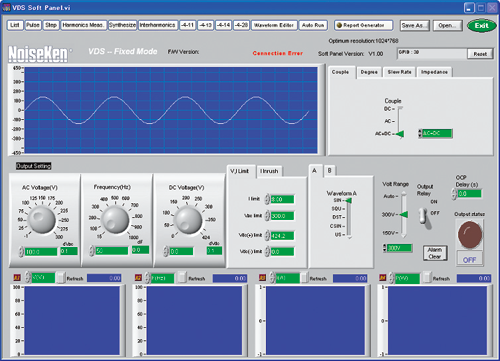
Task: Open the J2 f(Hz) measurement selector
Action: click(x=159, y=278)
